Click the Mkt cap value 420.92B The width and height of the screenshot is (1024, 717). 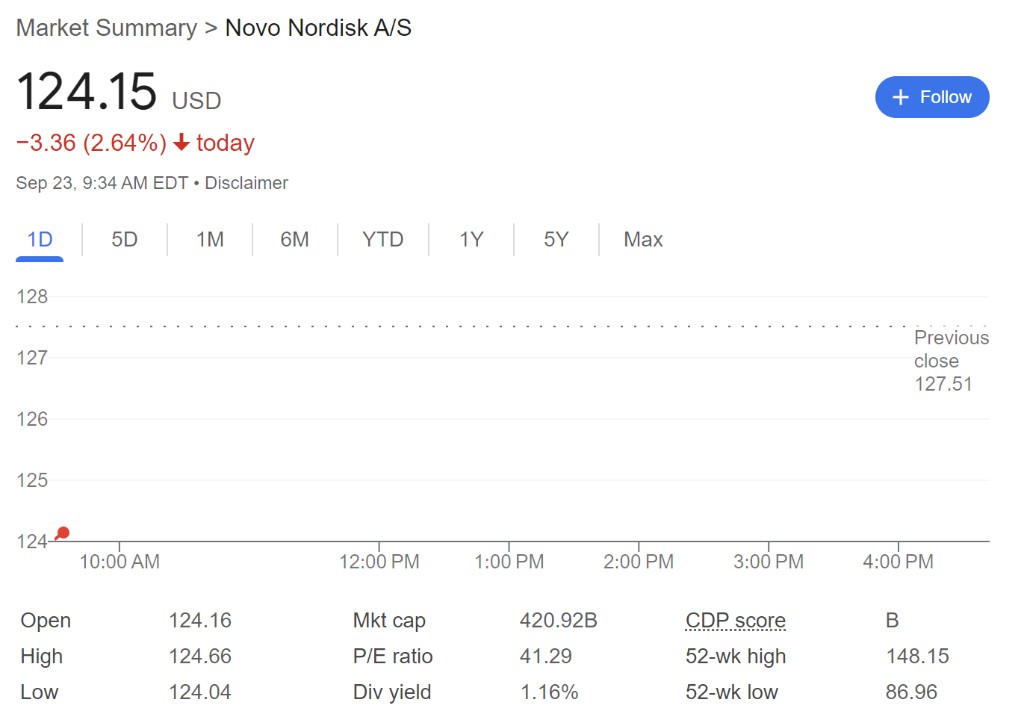click(558, 621)
